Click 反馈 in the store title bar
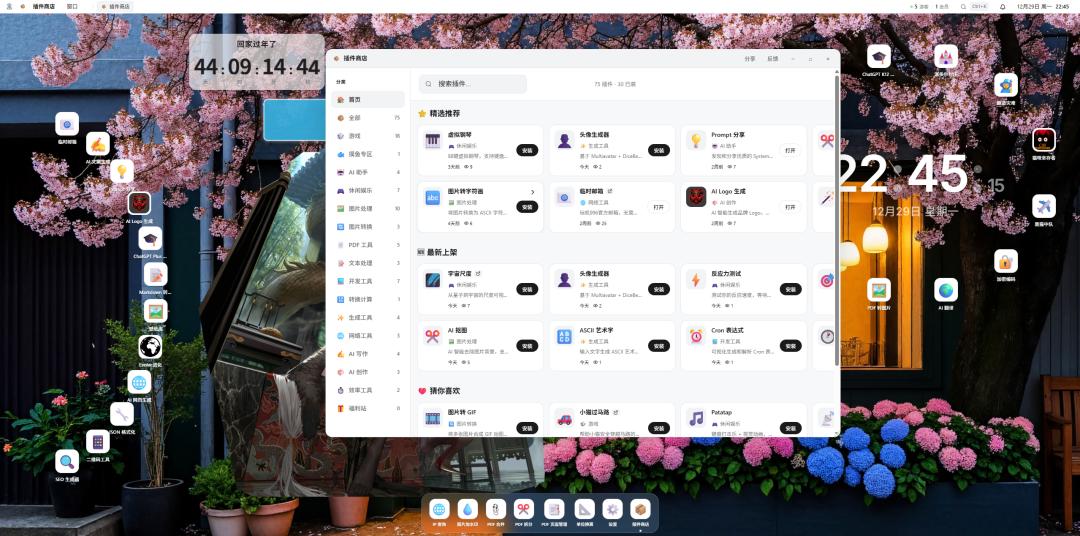Screen dimensions: 1080x536 click(772, 59)
